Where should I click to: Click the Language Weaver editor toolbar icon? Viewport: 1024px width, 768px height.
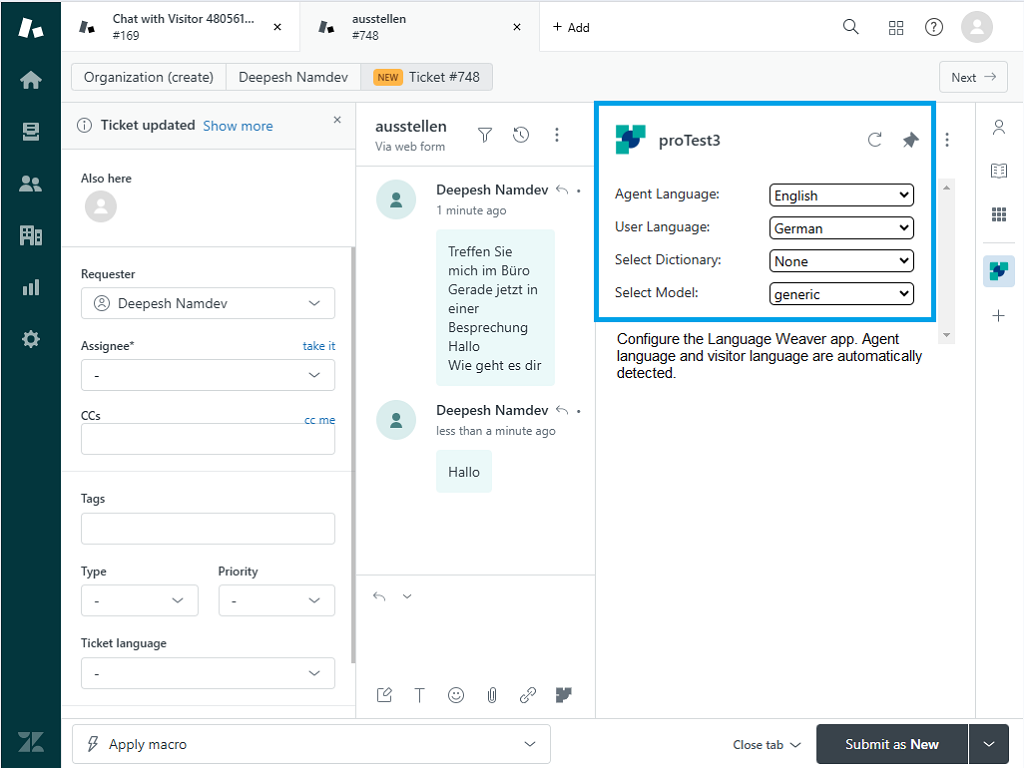pos(564,695)
